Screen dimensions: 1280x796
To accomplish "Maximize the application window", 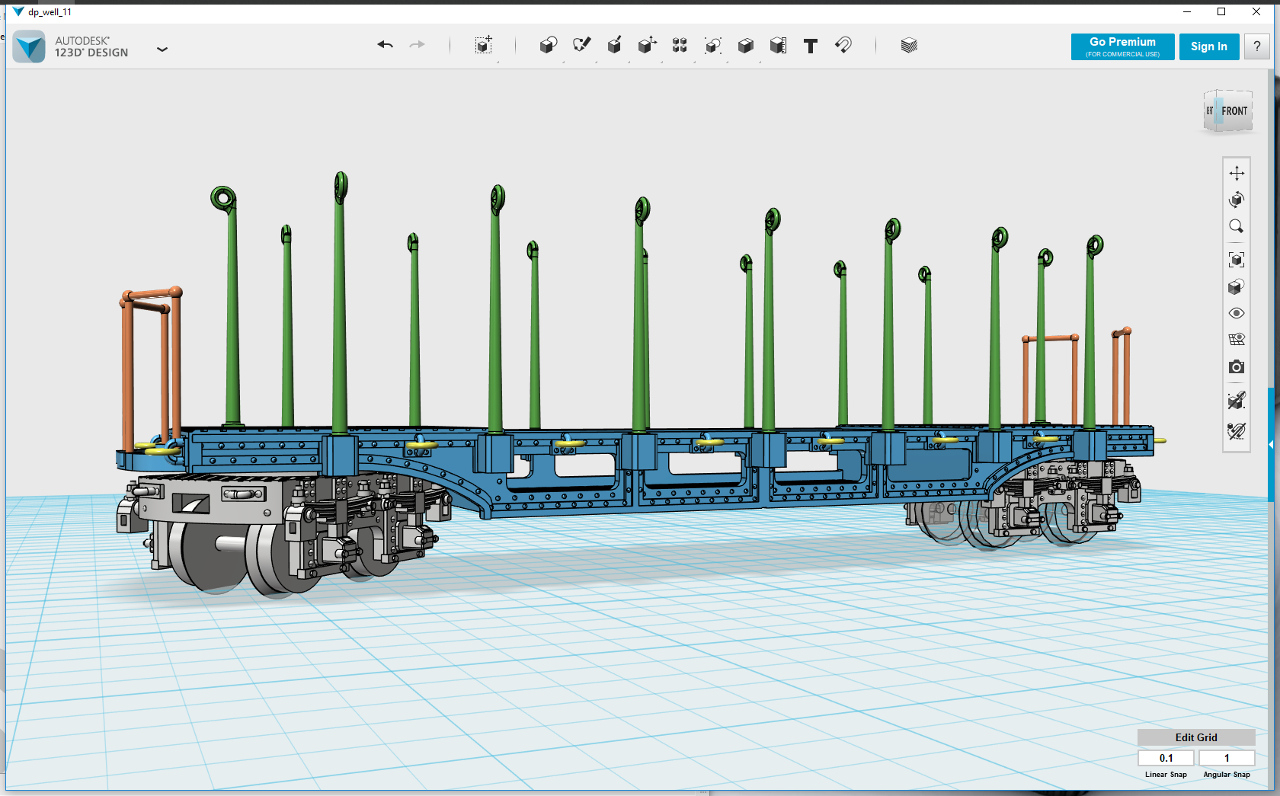I will pos(1221,11).
